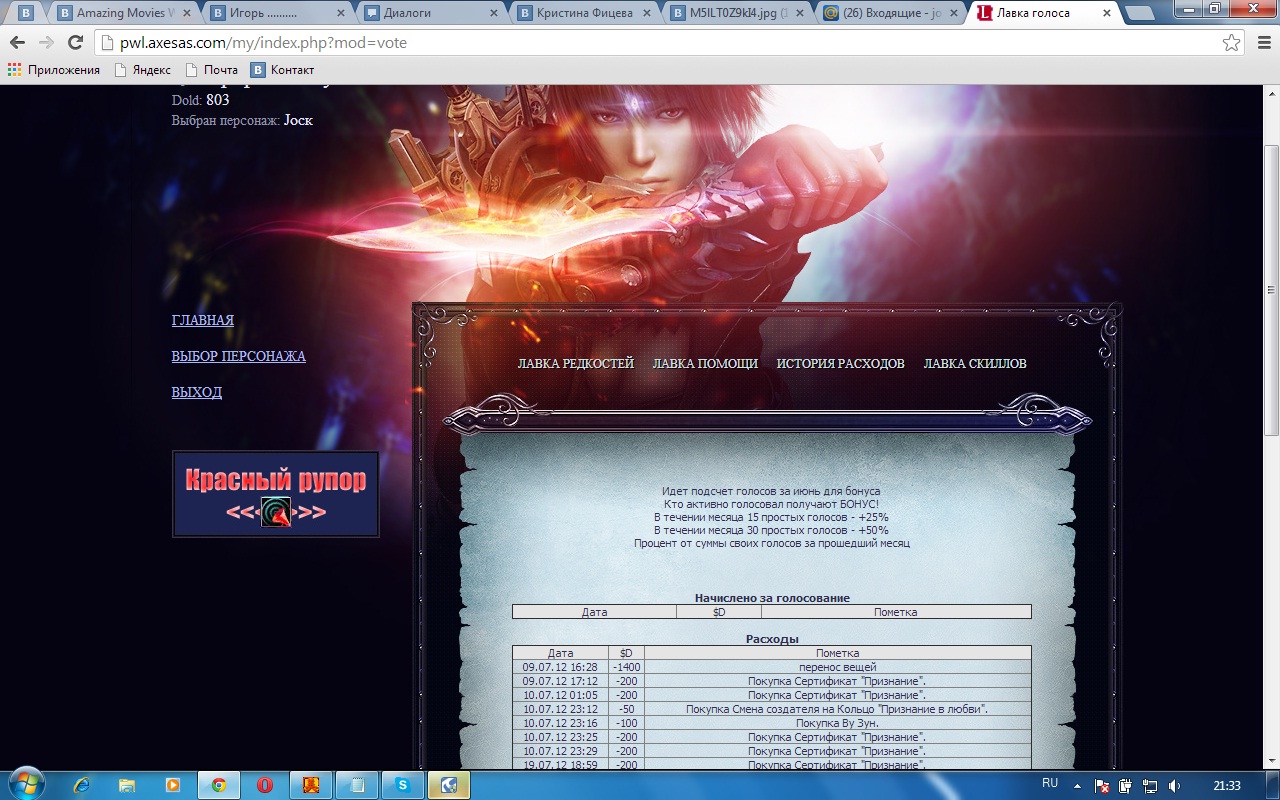1280x800 pixels.
Task: Click the Красный рупор banner
Action: coord(276,494)
